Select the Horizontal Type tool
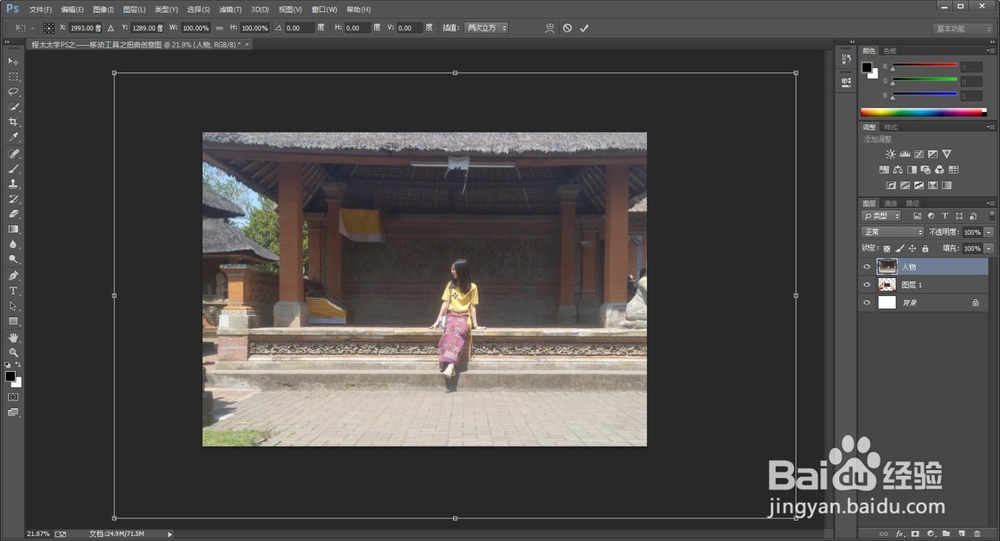This screenshot has width=1000, height=541. [x=13, y=291]
